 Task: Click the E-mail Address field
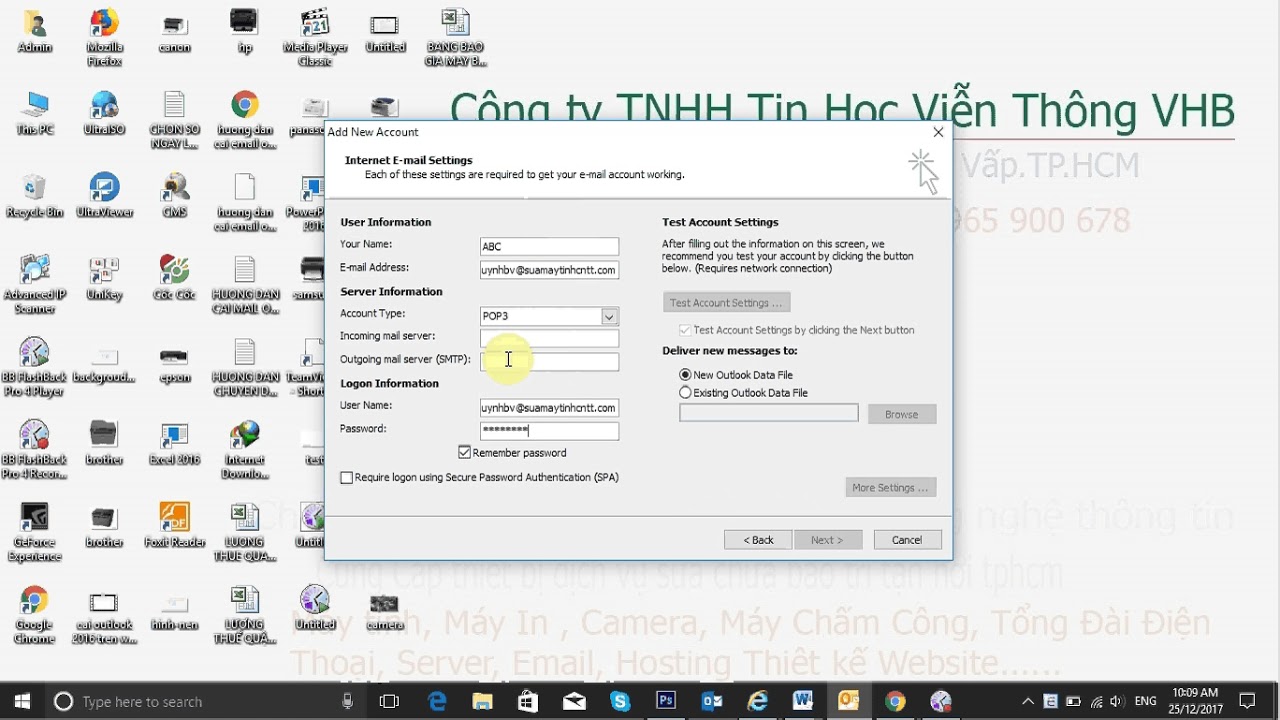pyautogui.click(x=549, y=270)
